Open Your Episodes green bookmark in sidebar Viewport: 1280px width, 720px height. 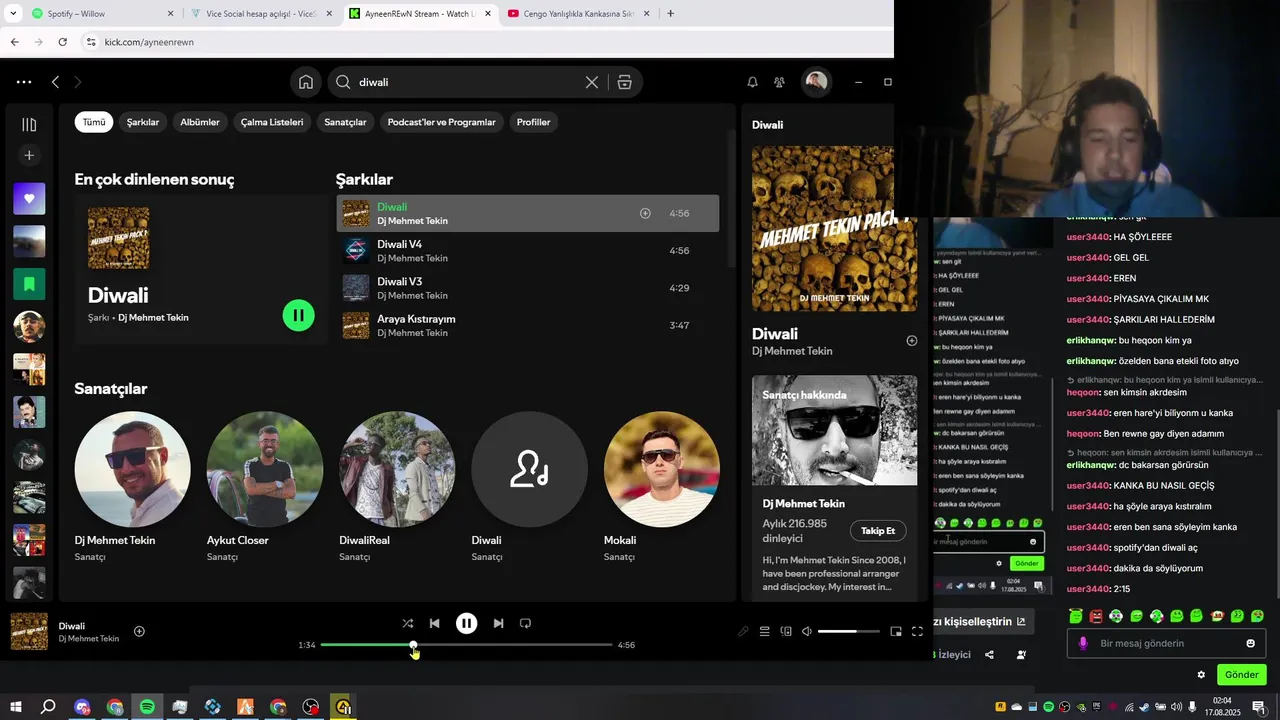pos(29,284)
